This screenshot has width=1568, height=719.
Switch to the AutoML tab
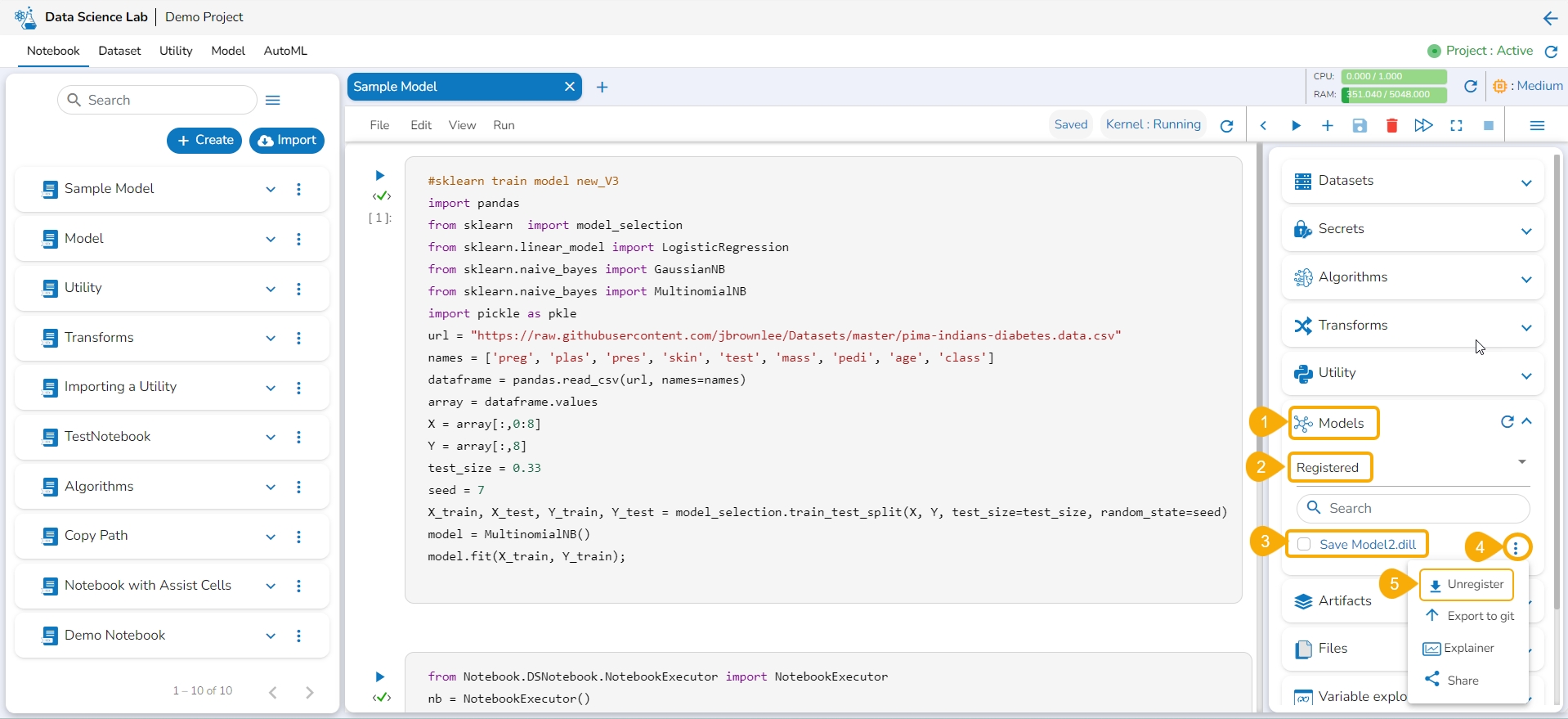(x=285, y=51)
